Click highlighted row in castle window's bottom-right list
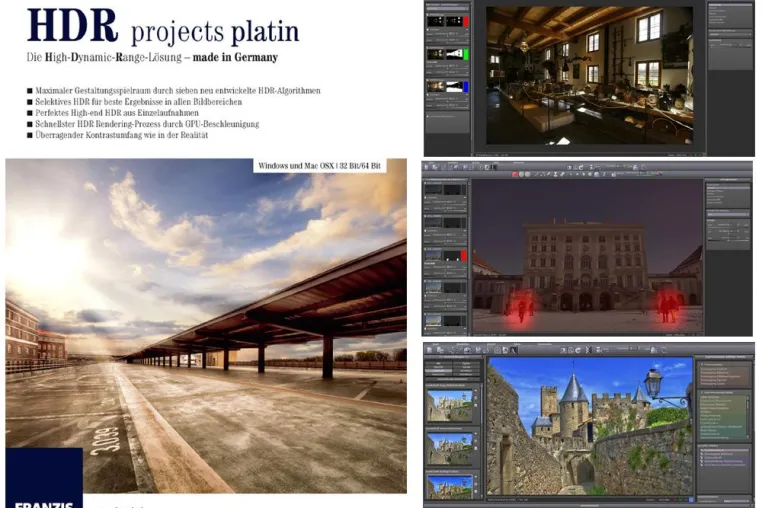Image resolution: width=762 pixels, height=508 pixels. tap(725, 450)
